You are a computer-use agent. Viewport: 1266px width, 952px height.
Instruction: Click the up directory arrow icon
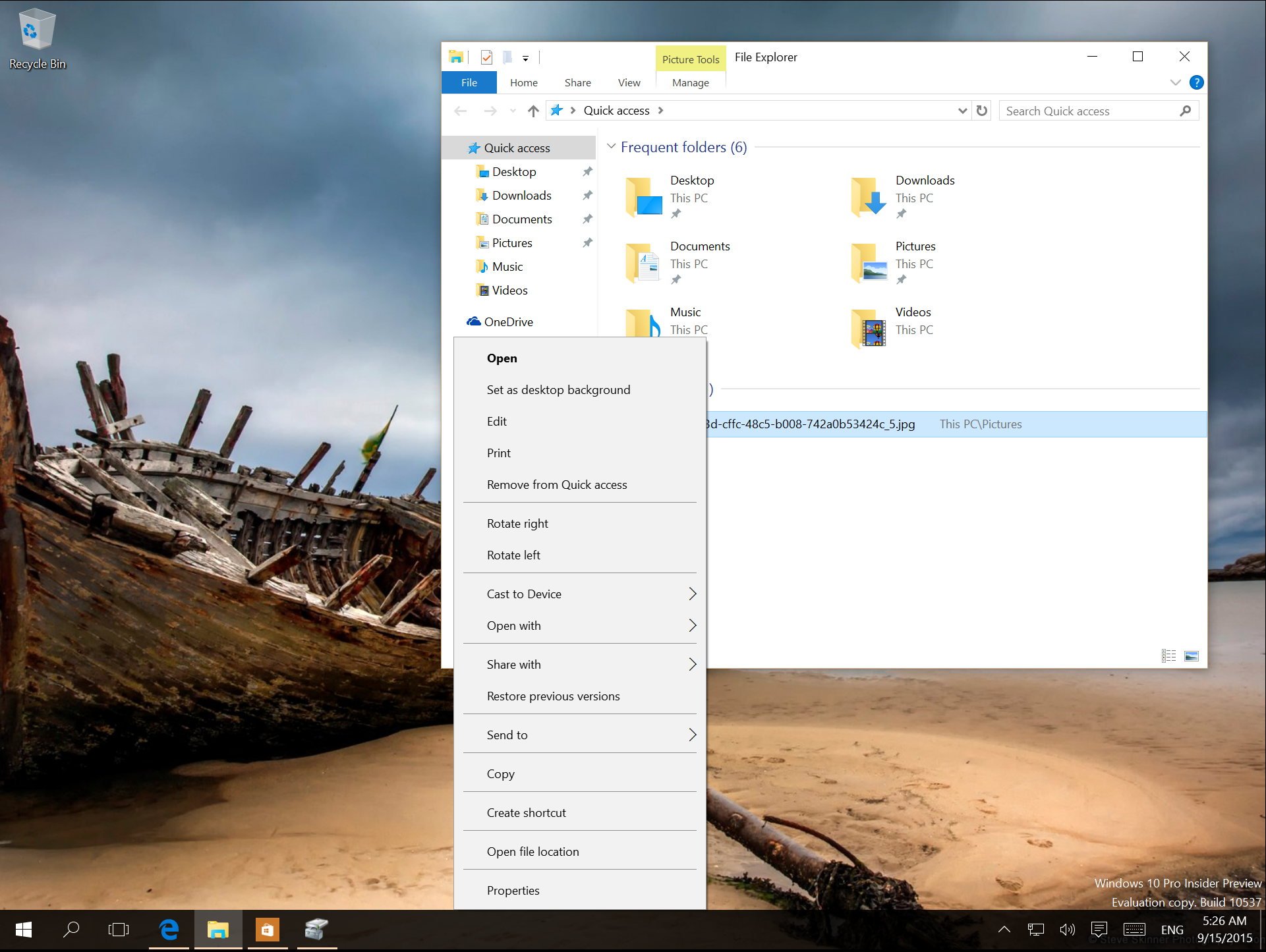pyautogui.click(x=534, y=110)
